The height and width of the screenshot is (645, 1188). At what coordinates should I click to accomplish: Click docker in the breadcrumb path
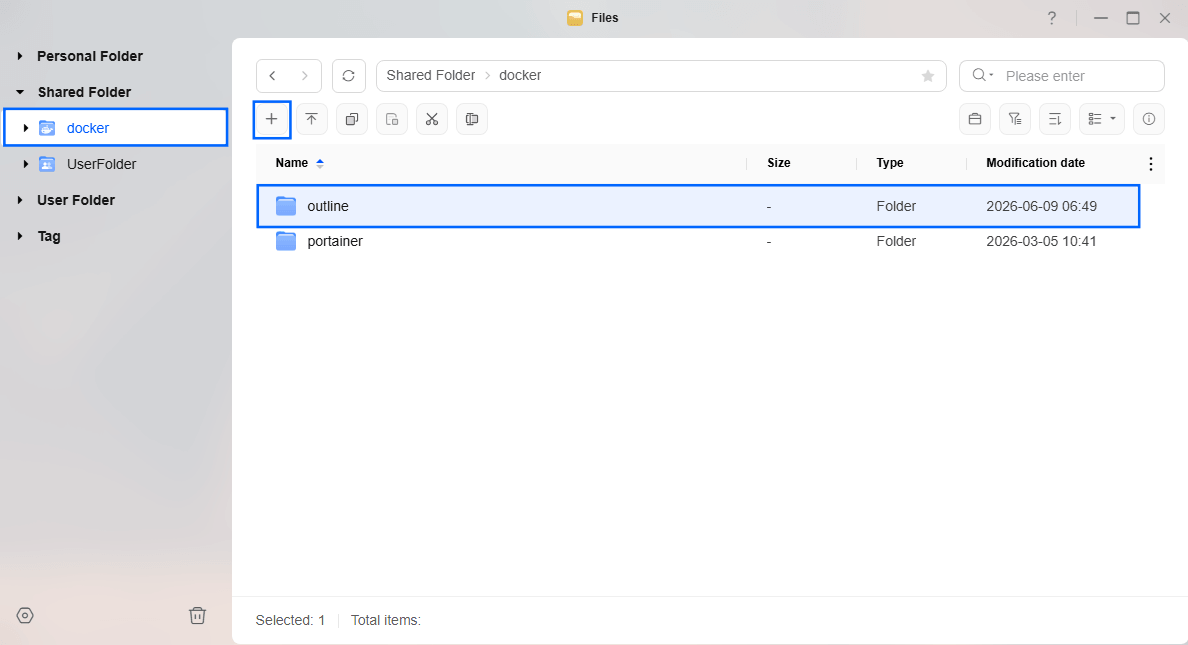(520, 75)
